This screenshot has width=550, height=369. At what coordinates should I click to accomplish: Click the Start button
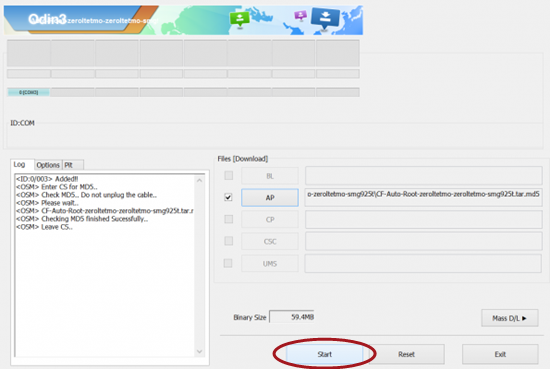point(324,354)
